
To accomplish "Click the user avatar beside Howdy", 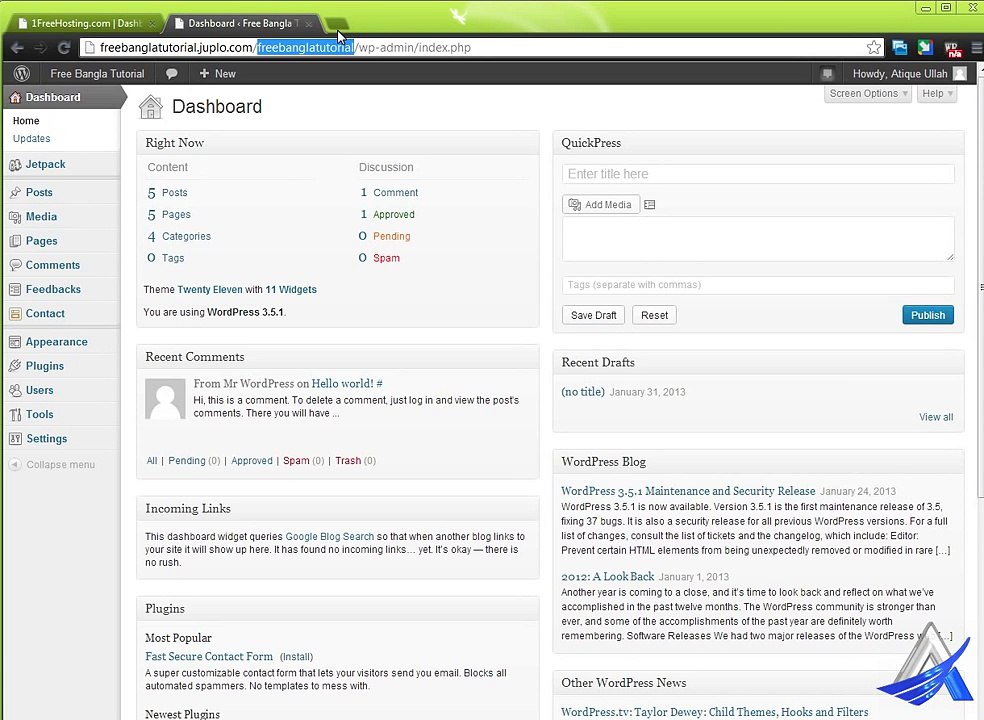I will 960,73.
